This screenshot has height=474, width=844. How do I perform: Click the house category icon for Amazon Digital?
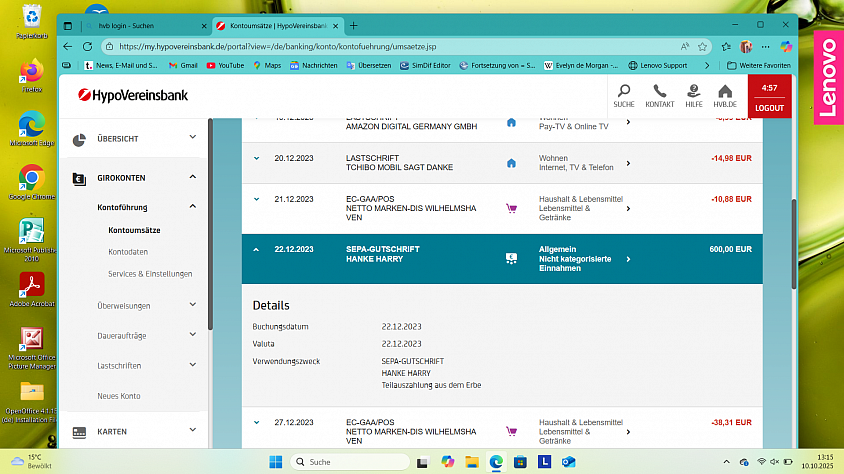point(511,123)
